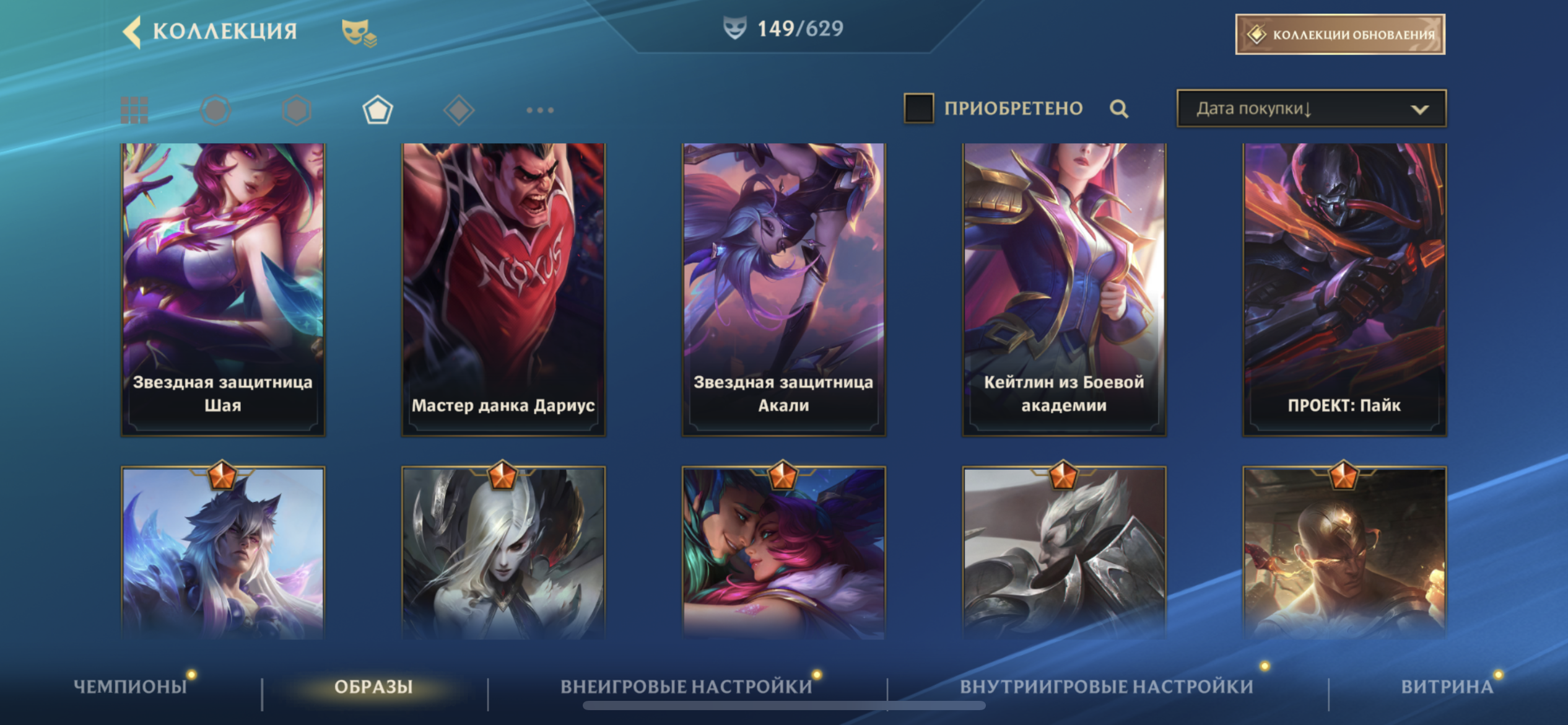This screenshot has width=1568, height=725.
Task: Select the round rarity filter icon
Action: tap(216, 110)
